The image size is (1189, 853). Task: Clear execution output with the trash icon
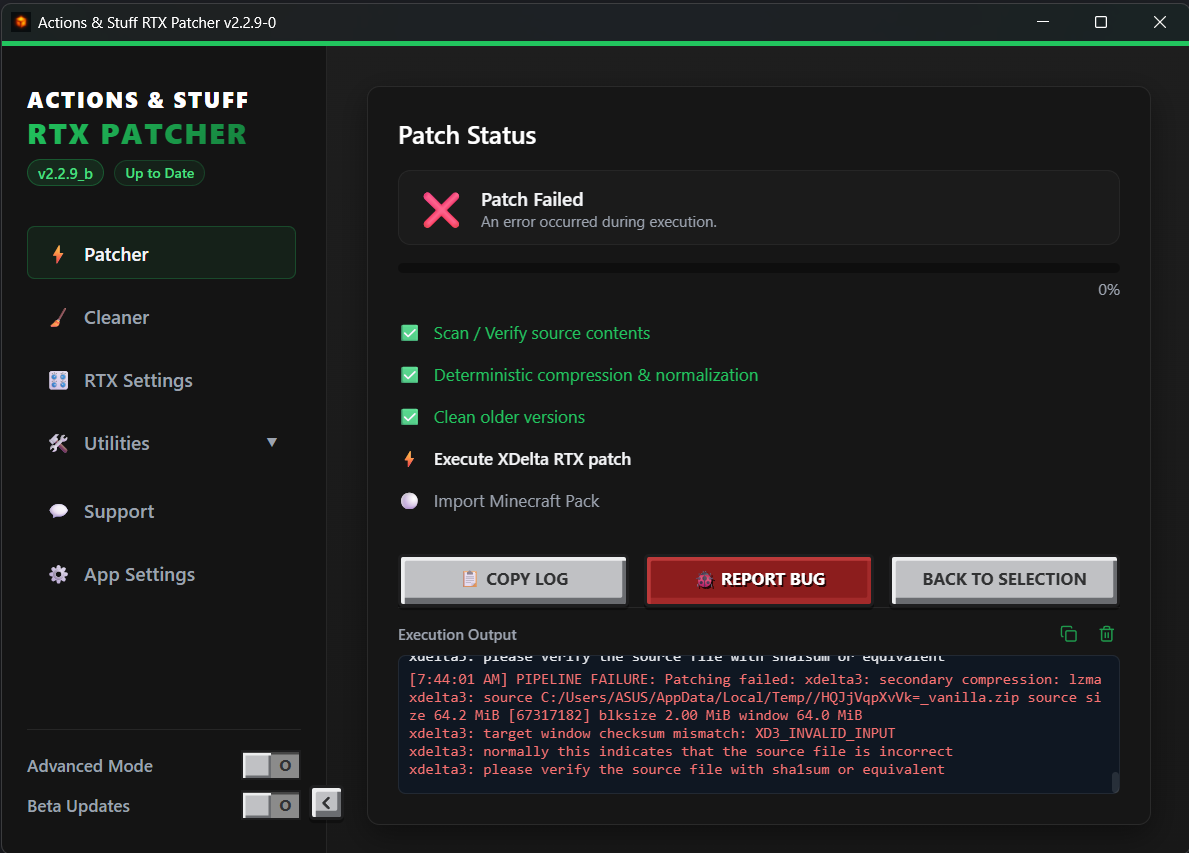tap(1106, 634)
